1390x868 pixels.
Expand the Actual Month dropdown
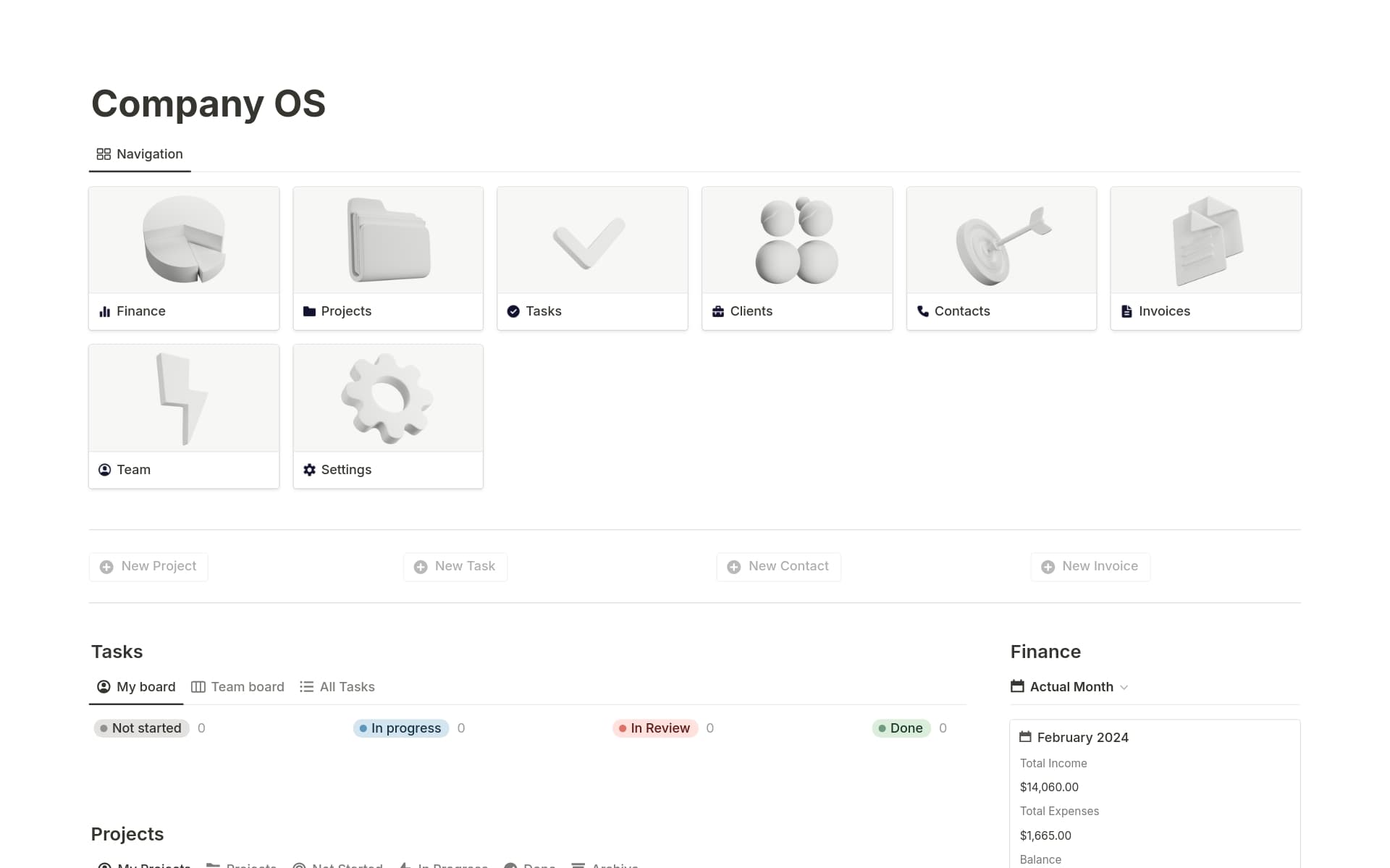pos(1124,687)
